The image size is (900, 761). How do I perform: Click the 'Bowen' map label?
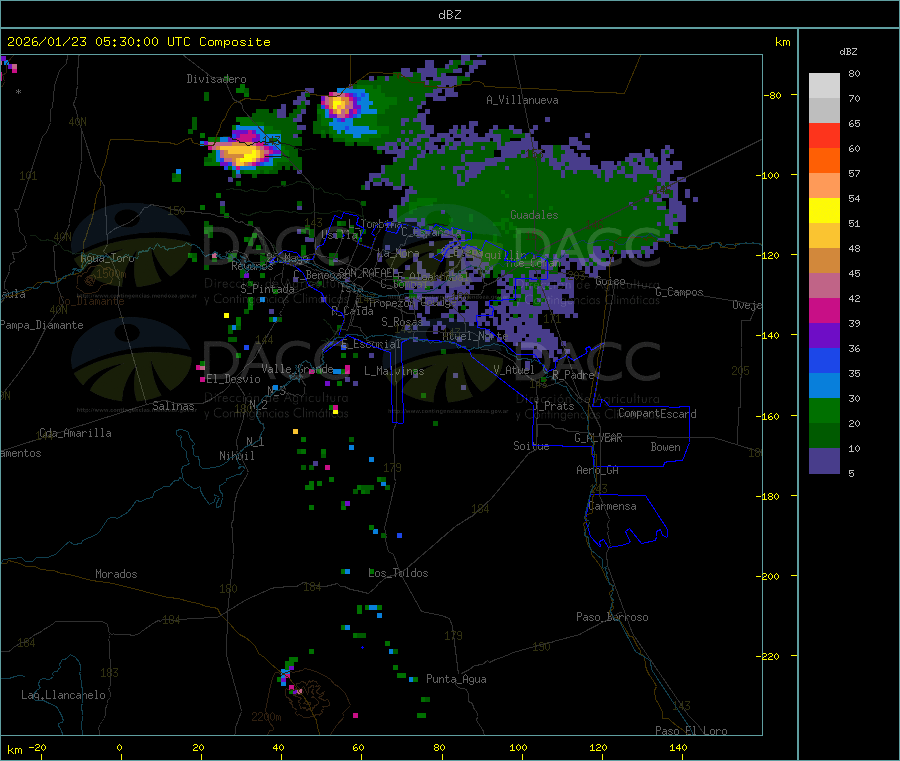tap(666, 447)
